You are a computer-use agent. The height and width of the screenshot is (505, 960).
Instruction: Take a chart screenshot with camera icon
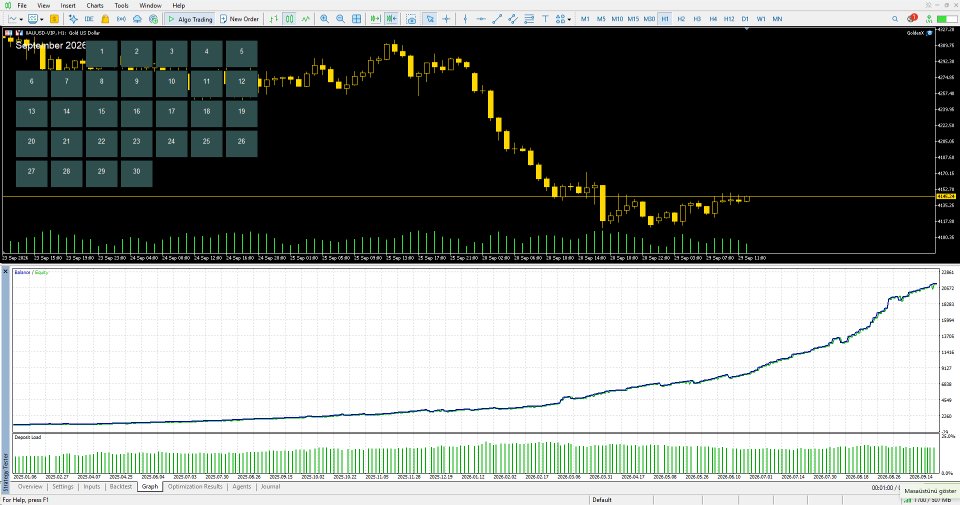[x=411, y=19]
